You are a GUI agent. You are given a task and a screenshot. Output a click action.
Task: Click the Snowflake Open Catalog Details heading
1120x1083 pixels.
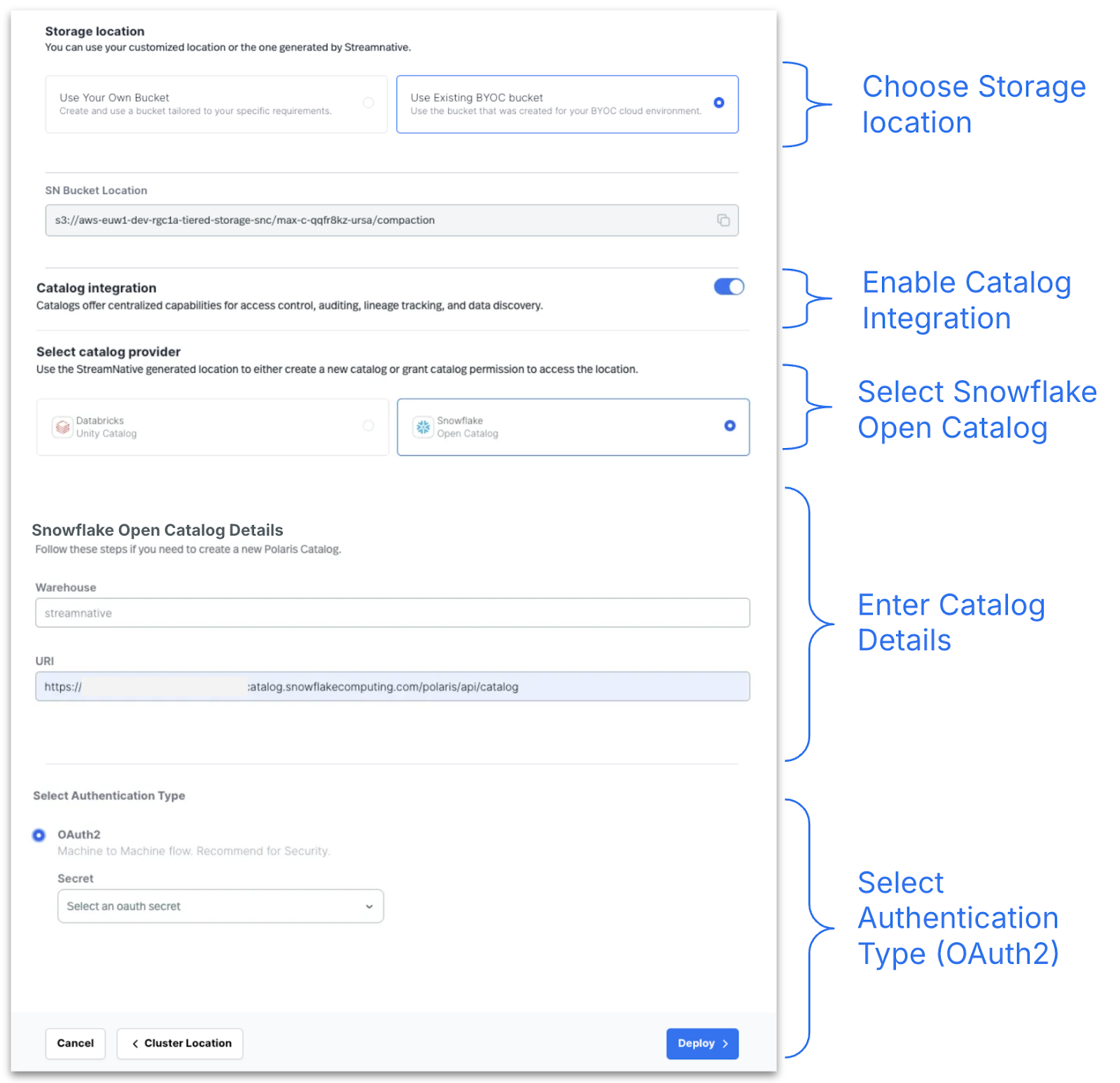(x=157, y=531)
